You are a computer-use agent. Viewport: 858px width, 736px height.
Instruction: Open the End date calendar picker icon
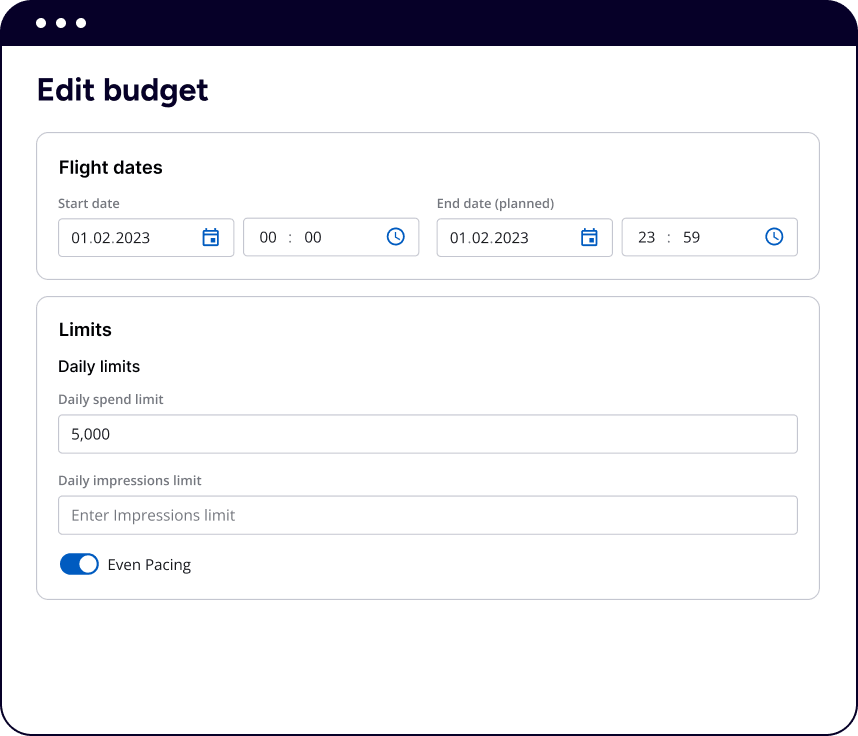(x=589, y=237)
